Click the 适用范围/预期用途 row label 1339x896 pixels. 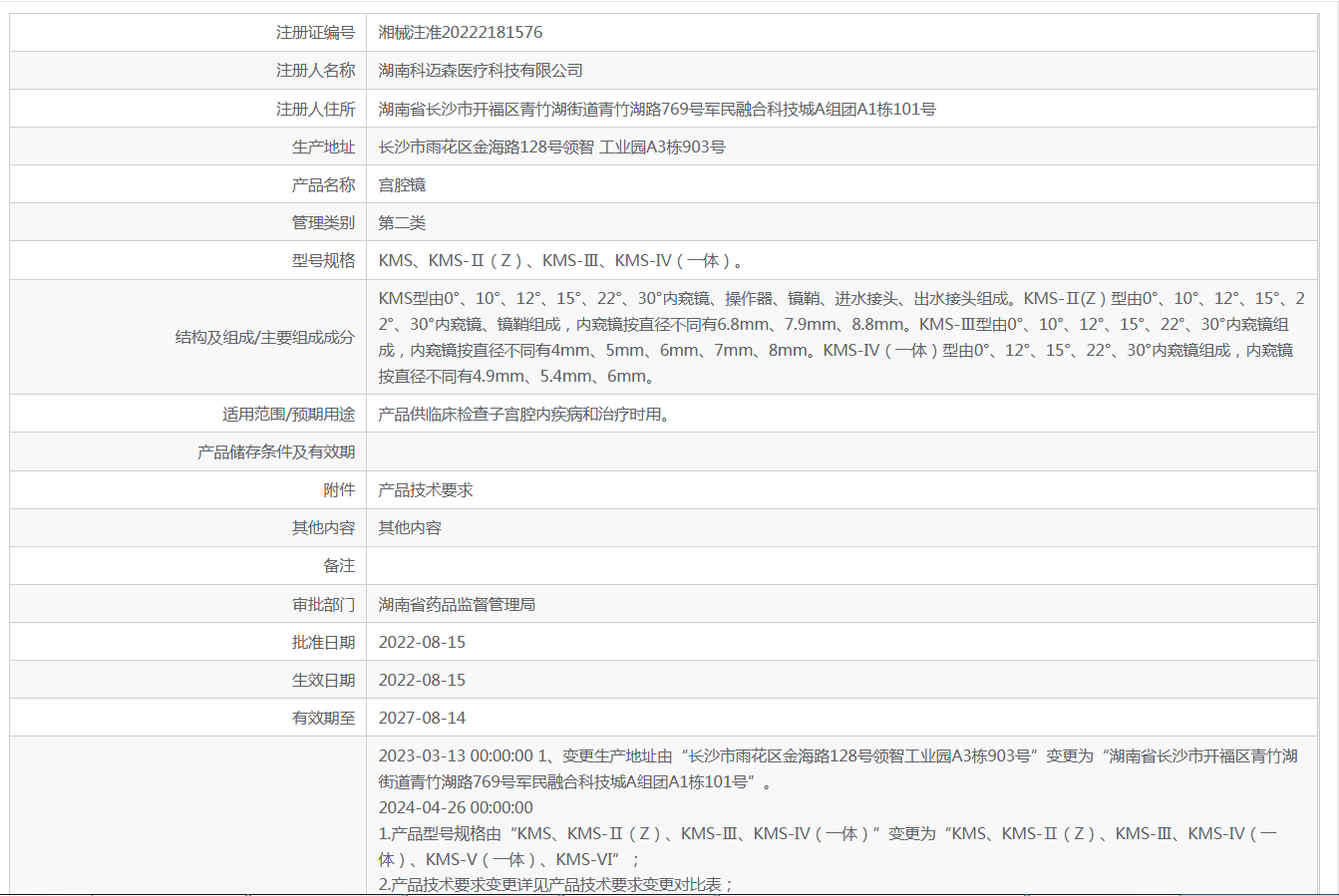point(288,414)
